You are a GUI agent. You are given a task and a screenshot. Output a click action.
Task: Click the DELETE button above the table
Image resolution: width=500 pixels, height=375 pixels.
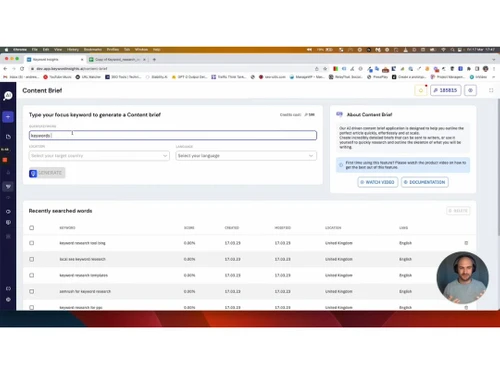tap(458, 211)
